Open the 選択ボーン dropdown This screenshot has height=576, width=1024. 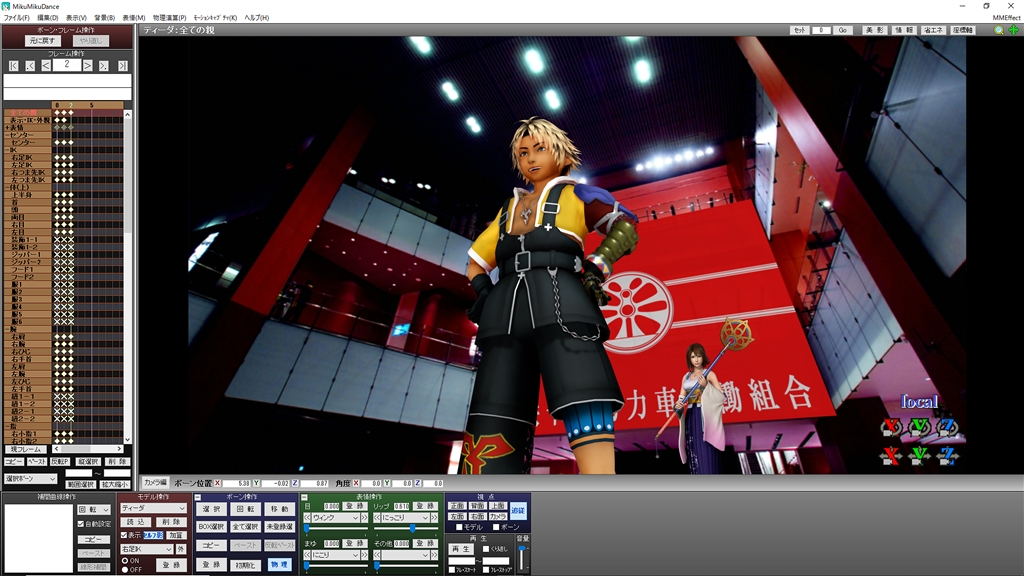[x=31, y=479]
